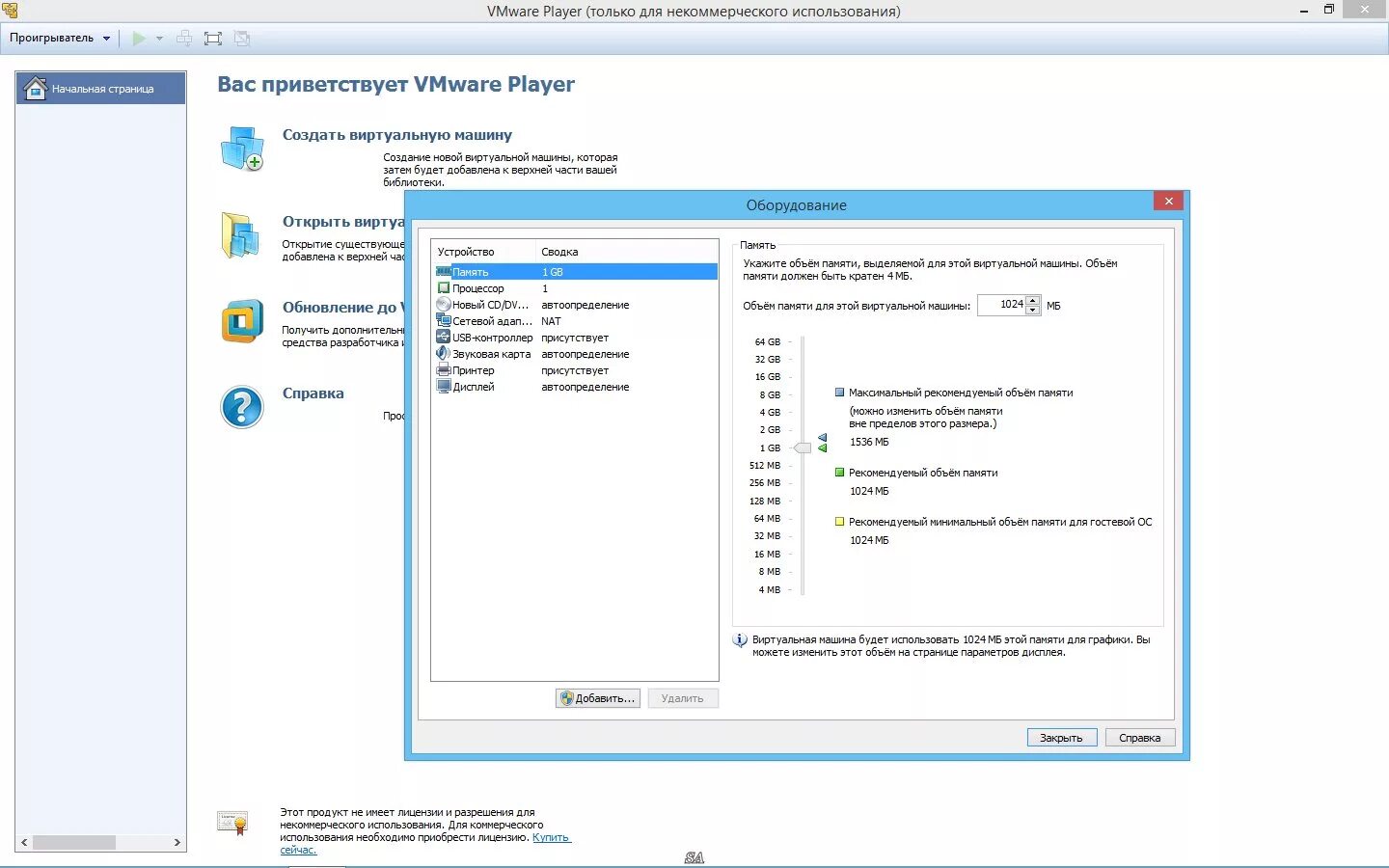Viewport: 1389px width, 868px height.
Task: Click the sound card speaker icon
Action: point(444,354)
